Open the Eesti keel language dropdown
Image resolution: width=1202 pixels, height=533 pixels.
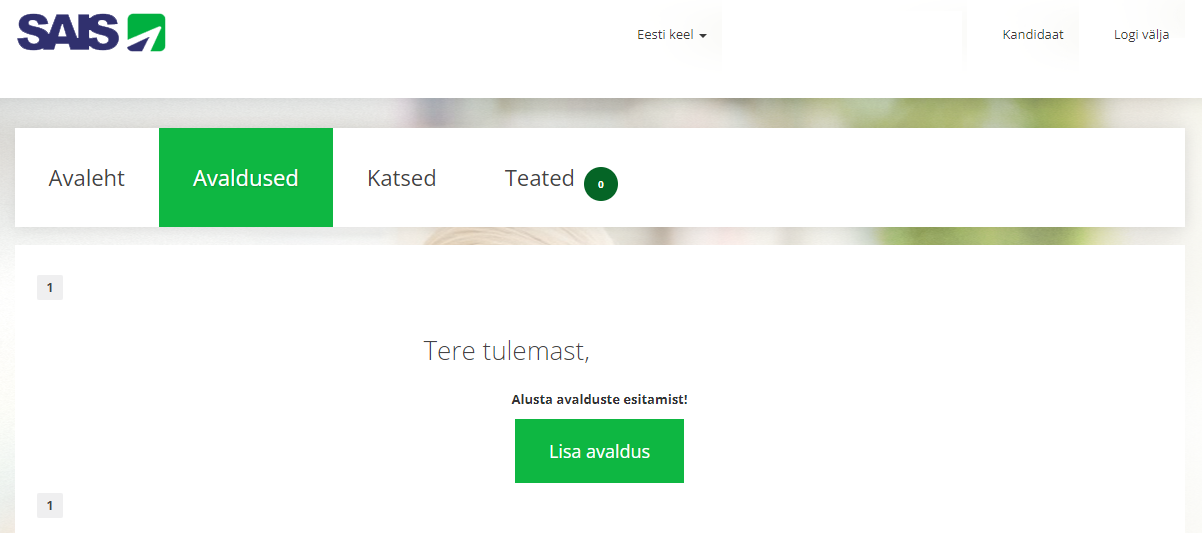(x=672, y=35)
